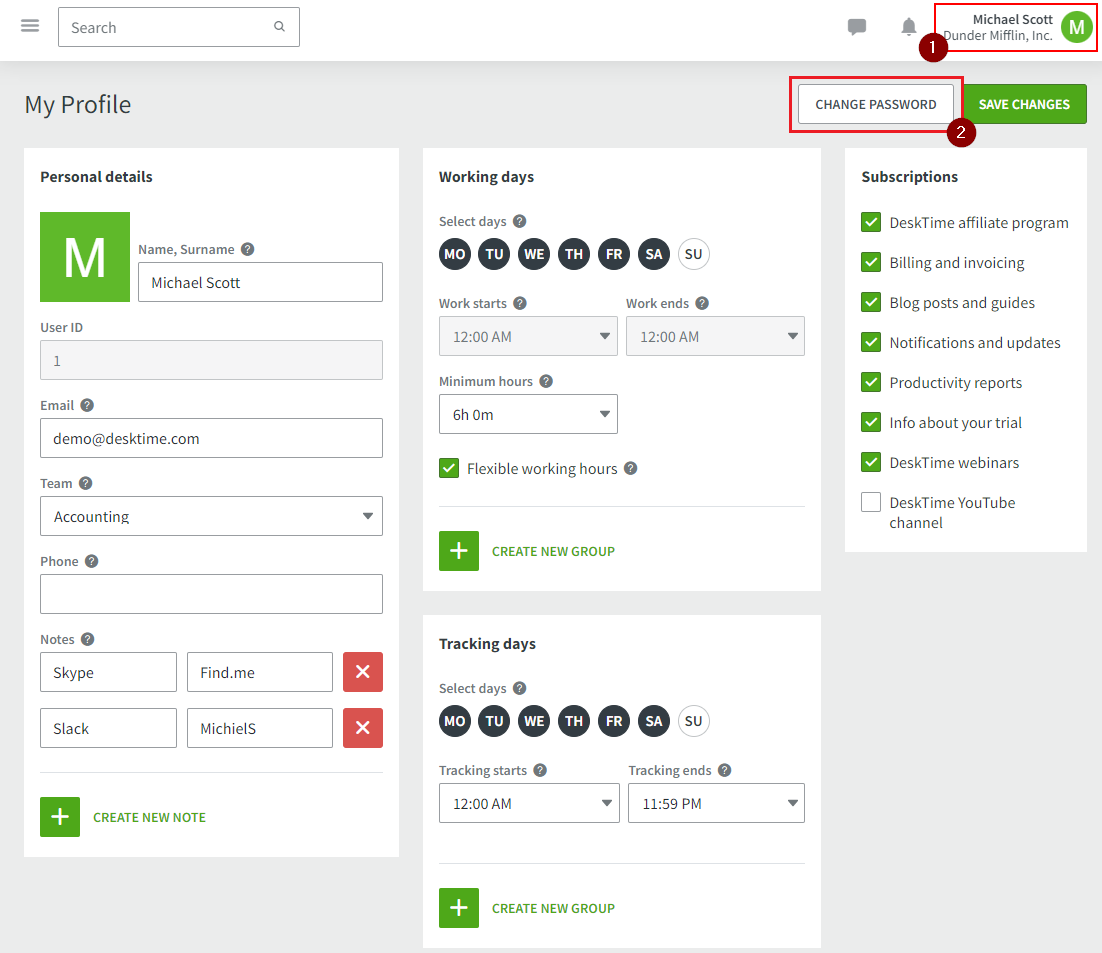Viewport: 1102px width, 953px height.
Task: Toggle SU in Tracking days
Action: click(694, 721)
